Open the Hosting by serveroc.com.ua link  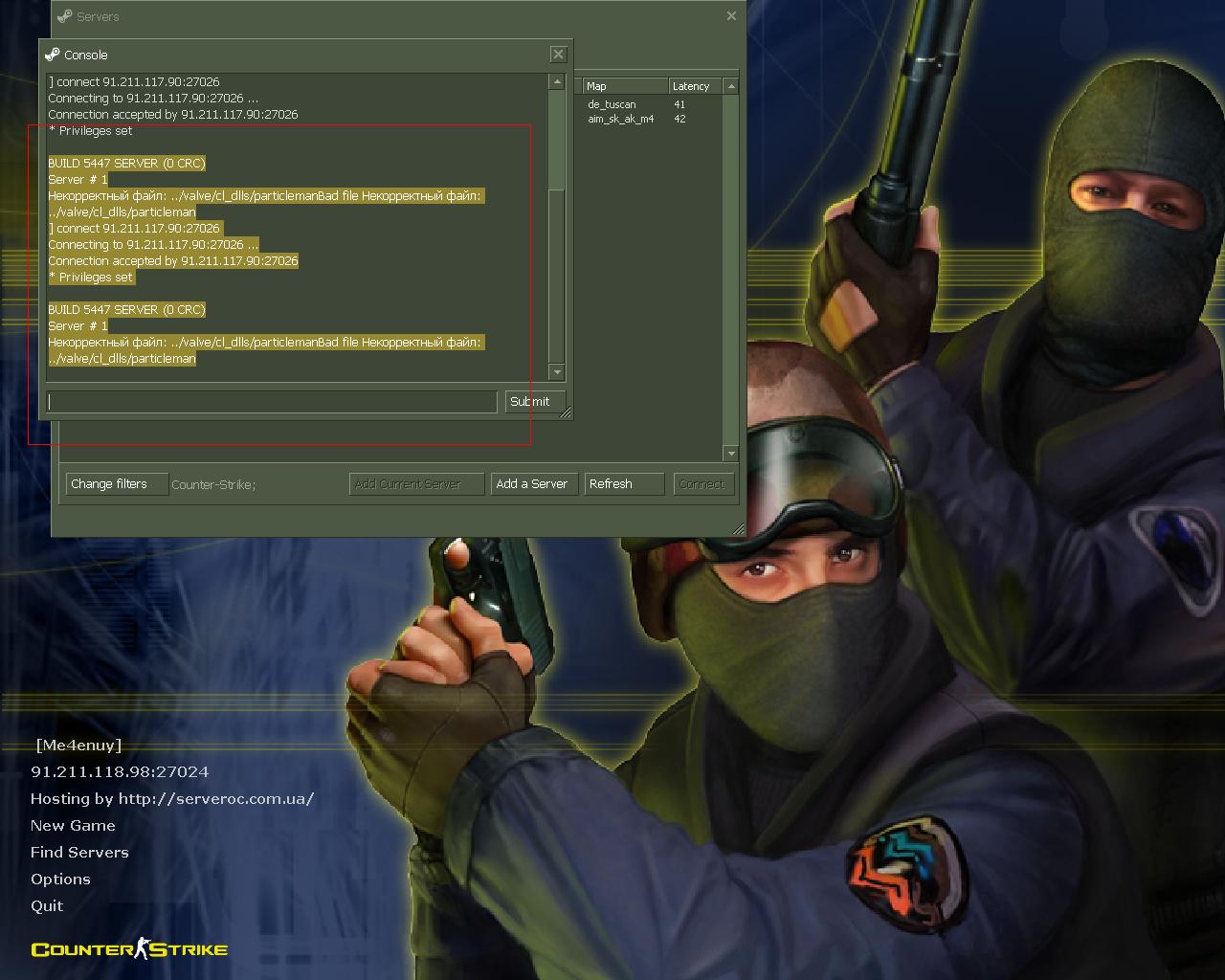(x=172, y=798)
